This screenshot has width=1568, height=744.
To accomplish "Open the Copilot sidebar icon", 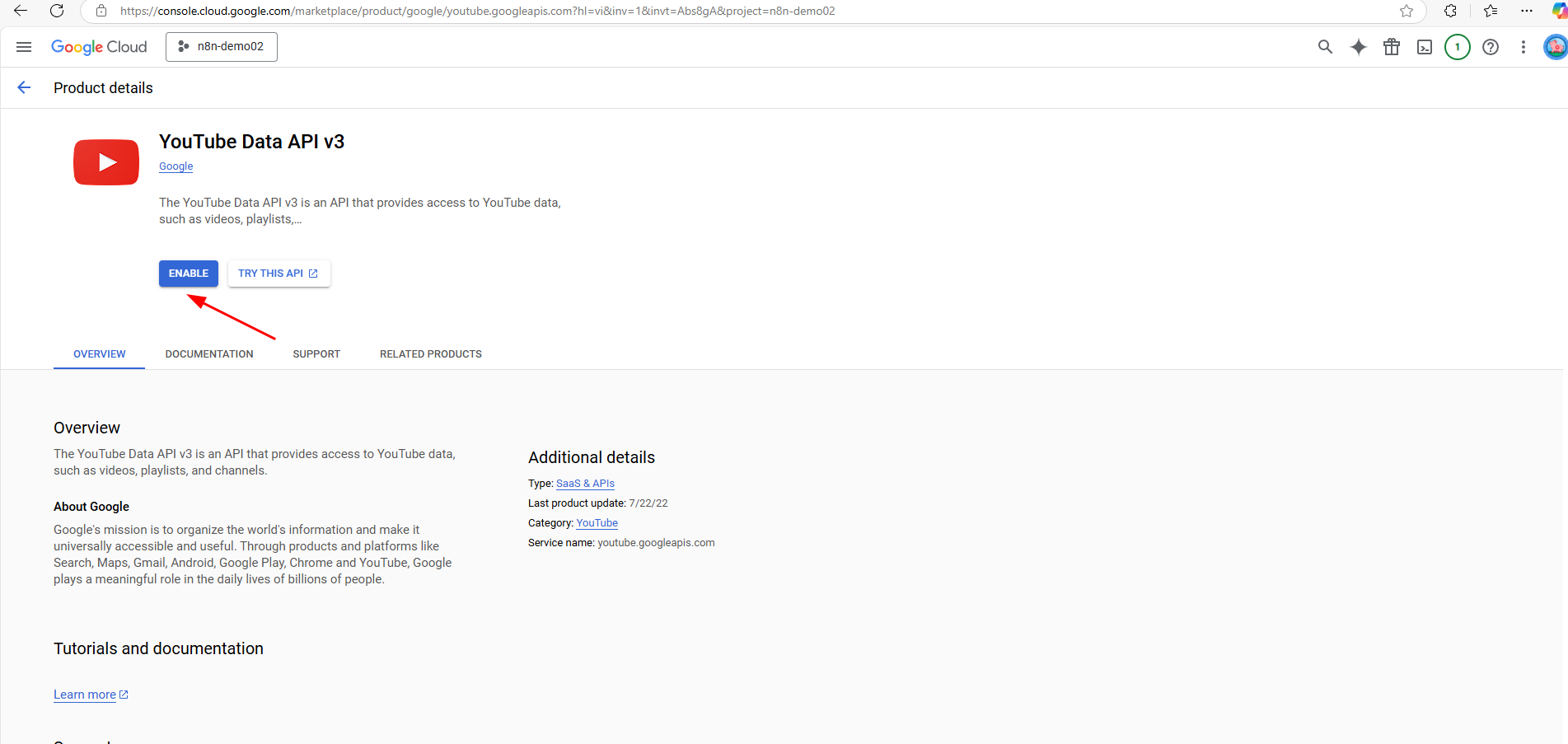I will pos(1559,11).
